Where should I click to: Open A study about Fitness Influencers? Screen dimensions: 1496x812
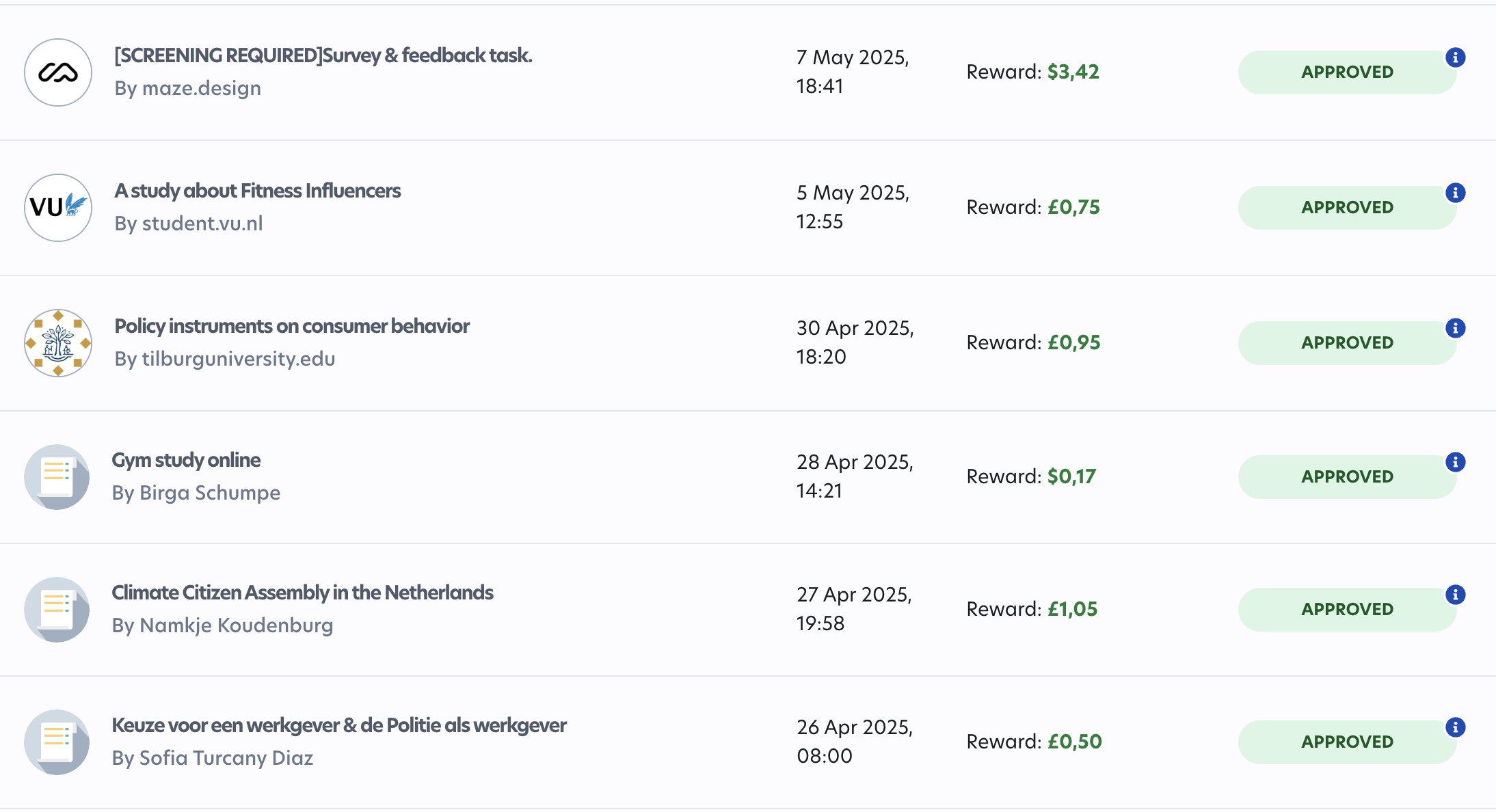pos(258,191)
